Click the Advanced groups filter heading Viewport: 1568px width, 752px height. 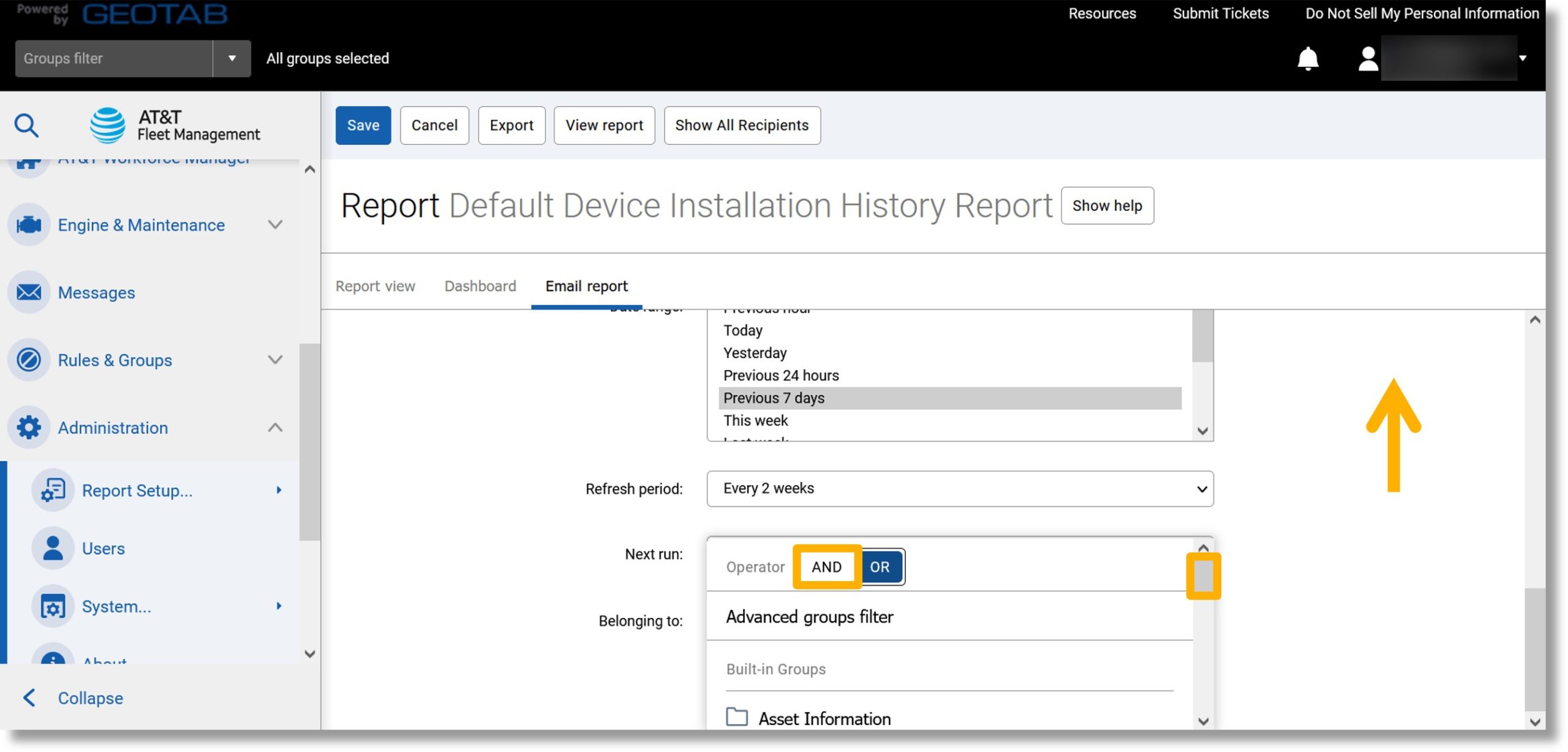[809, 616]
